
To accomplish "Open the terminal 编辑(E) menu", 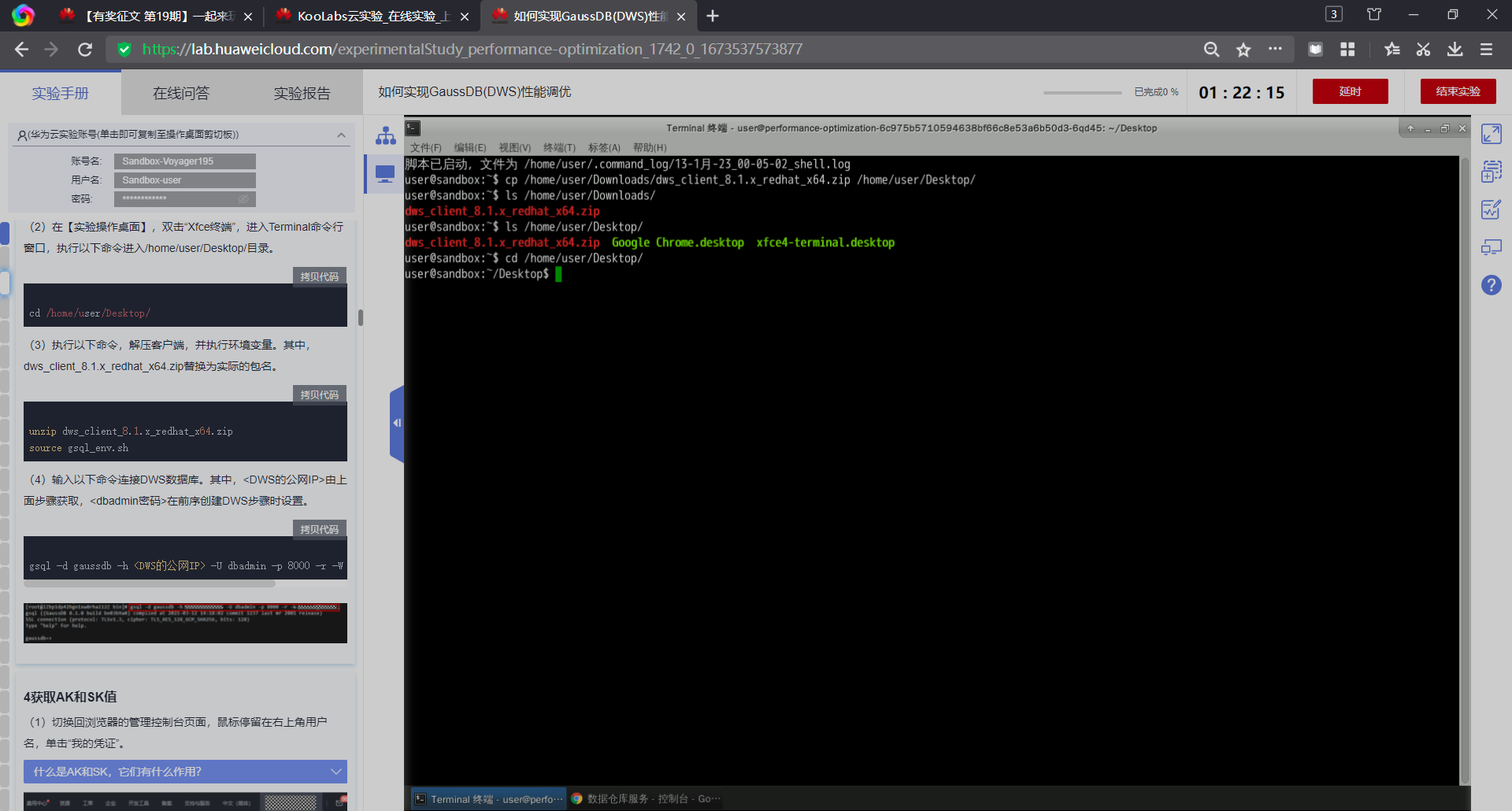I will coord(470,148).
